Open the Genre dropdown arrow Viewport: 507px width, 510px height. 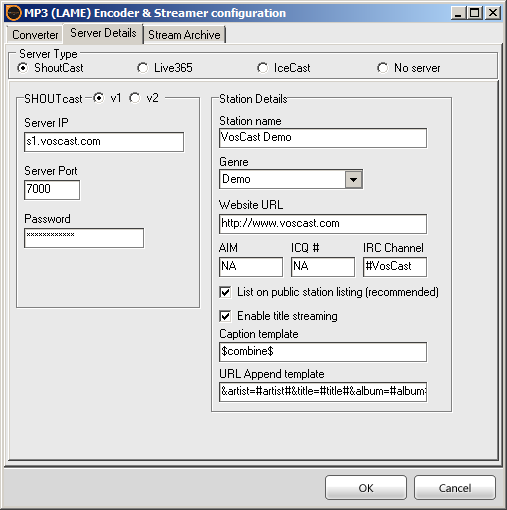pyautogui.click(x=353, y=180)
